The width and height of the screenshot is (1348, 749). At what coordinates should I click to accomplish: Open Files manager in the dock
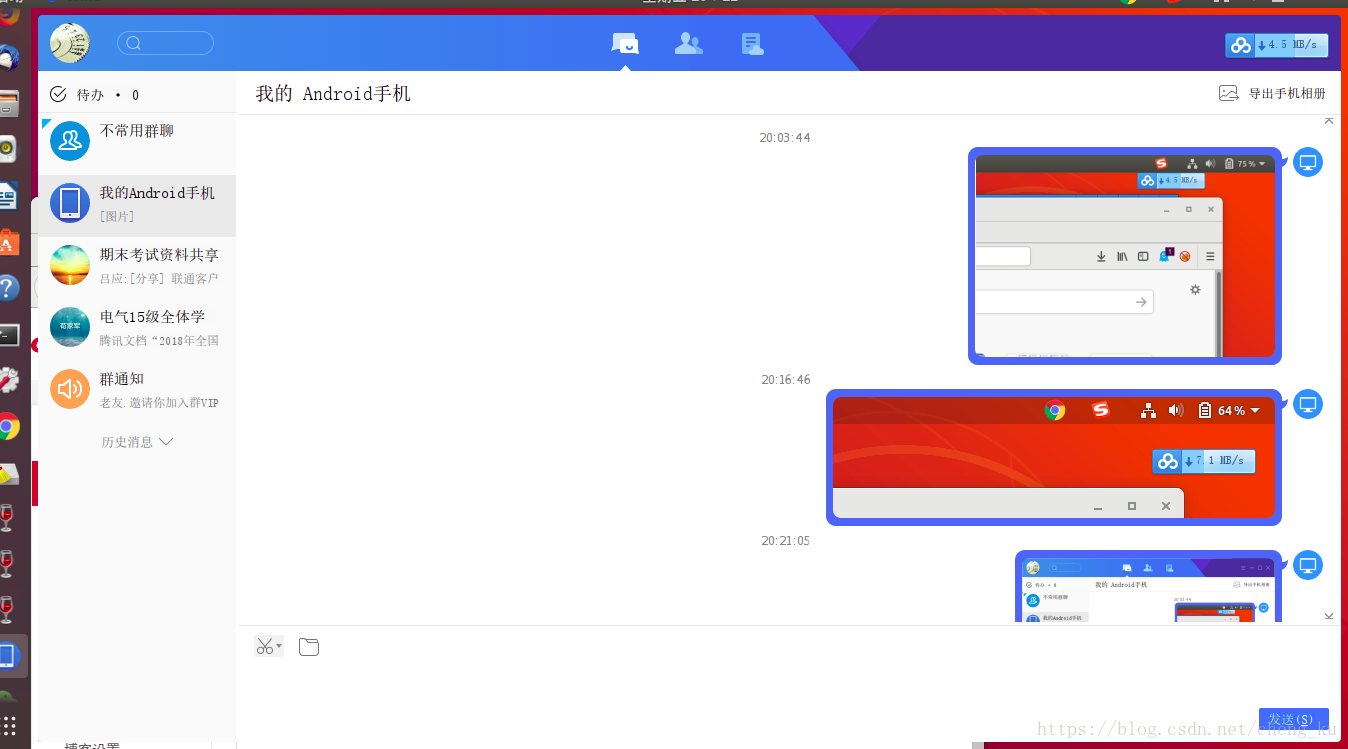coord(8,103)
